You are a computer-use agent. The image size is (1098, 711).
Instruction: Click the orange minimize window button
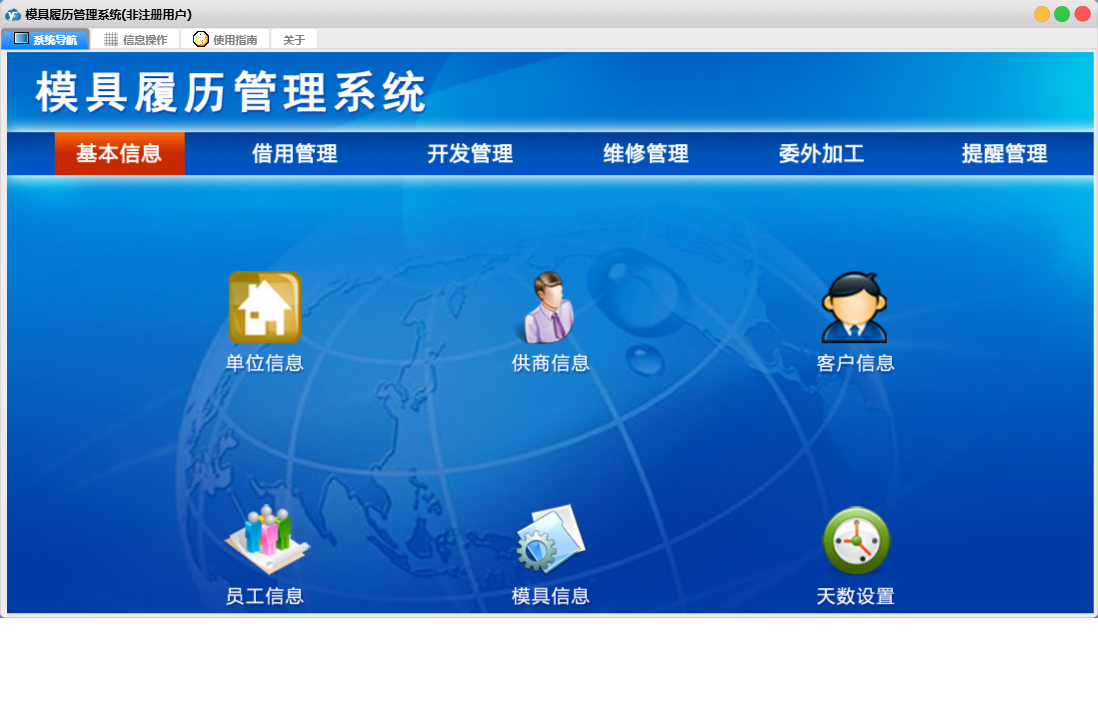(1041, 14)
